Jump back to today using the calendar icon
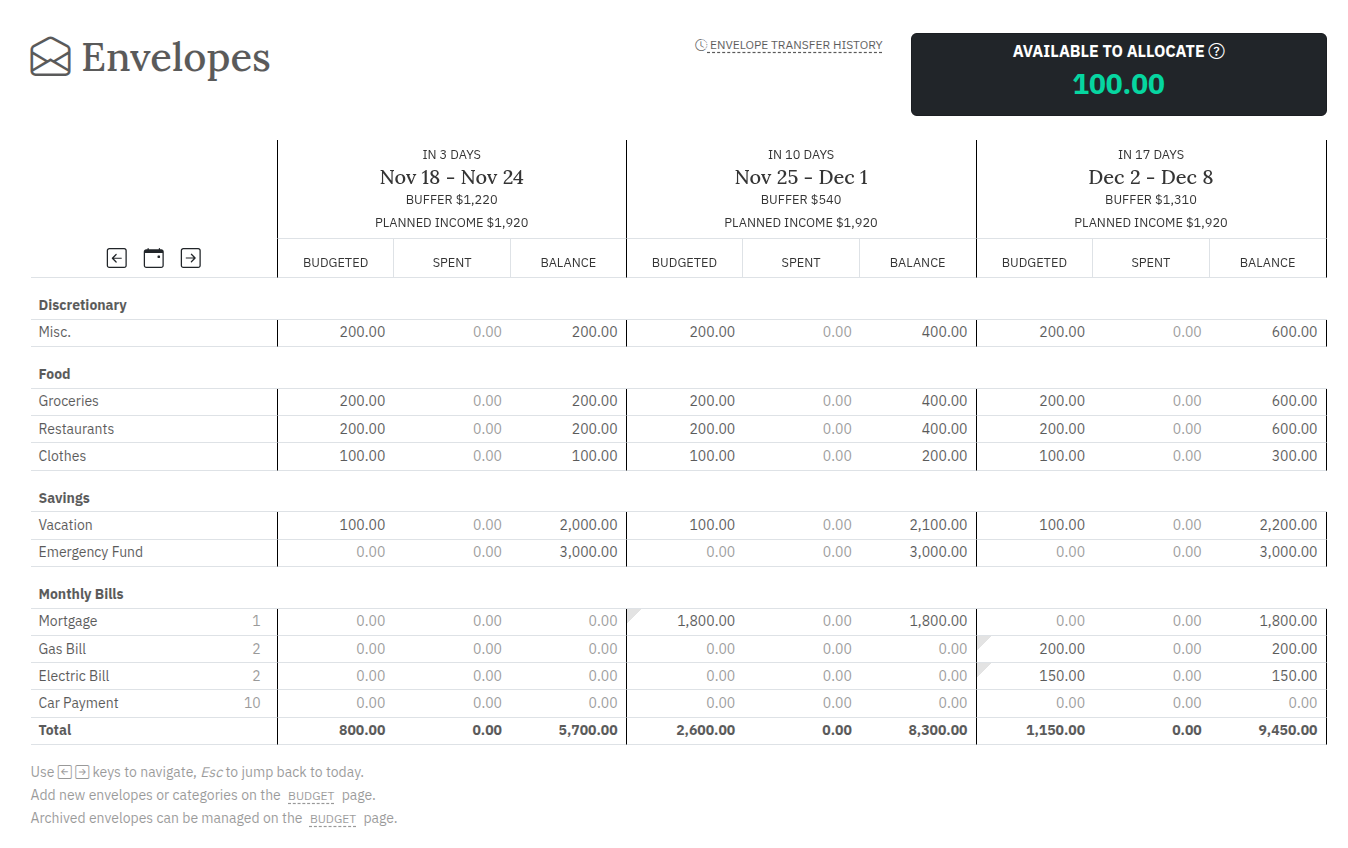Viewport: 1348px width, 848px height. pos(153,257)
